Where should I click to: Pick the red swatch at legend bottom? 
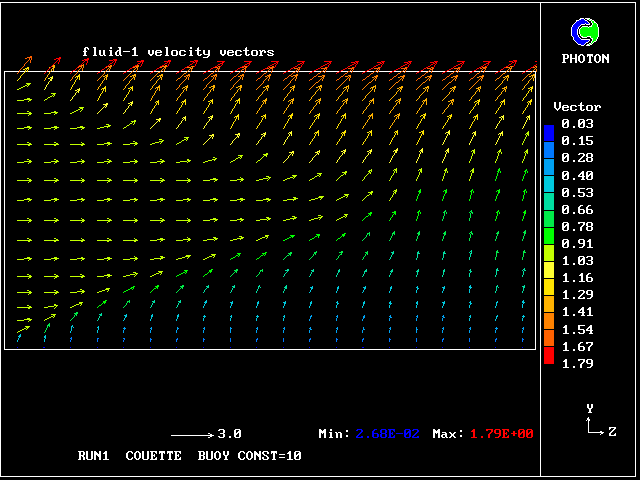tap(549, 357)
